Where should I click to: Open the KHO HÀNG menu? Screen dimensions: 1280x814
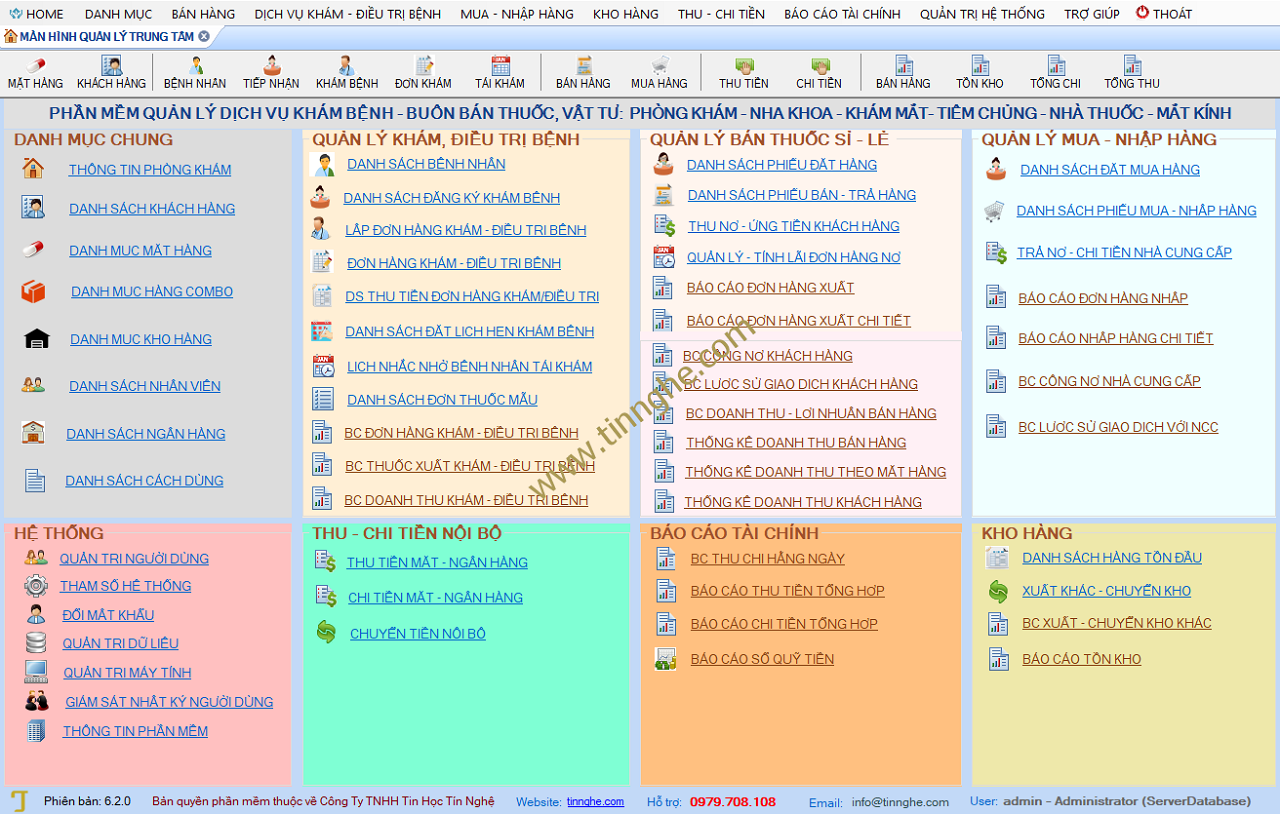click(x=626, y=14)
